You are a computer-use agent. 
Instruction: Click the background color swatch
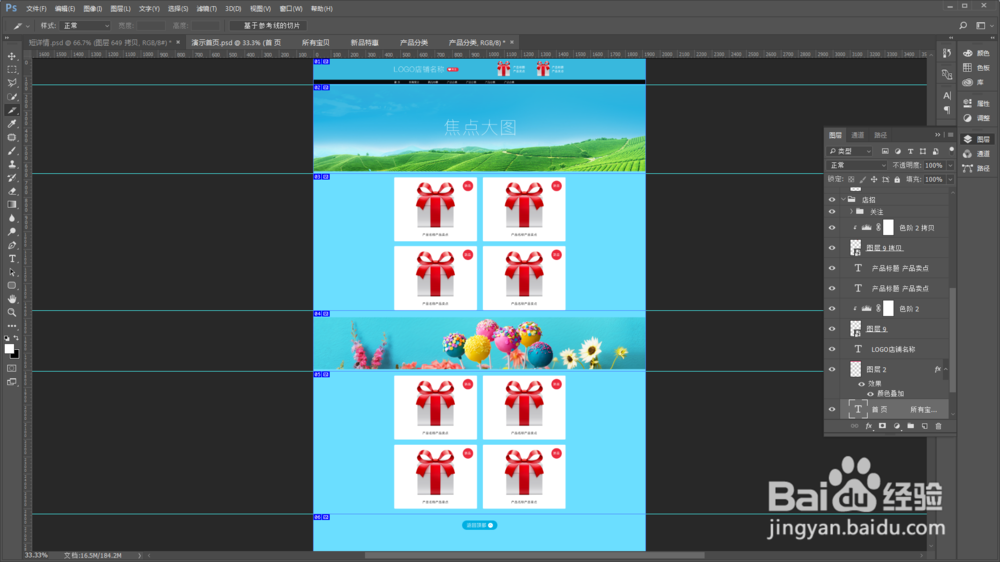click(x=16, y=355)
